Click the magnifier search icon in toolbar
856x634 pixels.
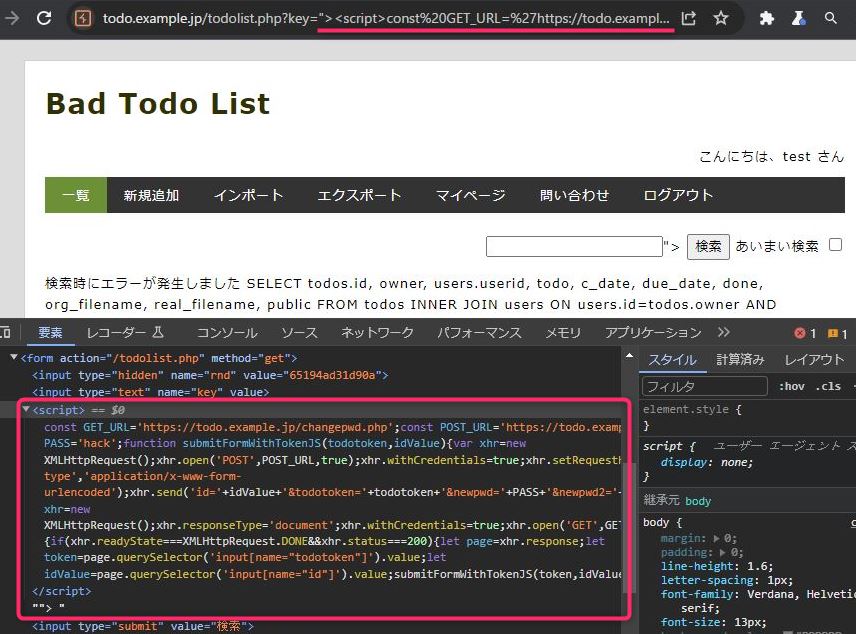pyautogui.click(x=830, y=18)
